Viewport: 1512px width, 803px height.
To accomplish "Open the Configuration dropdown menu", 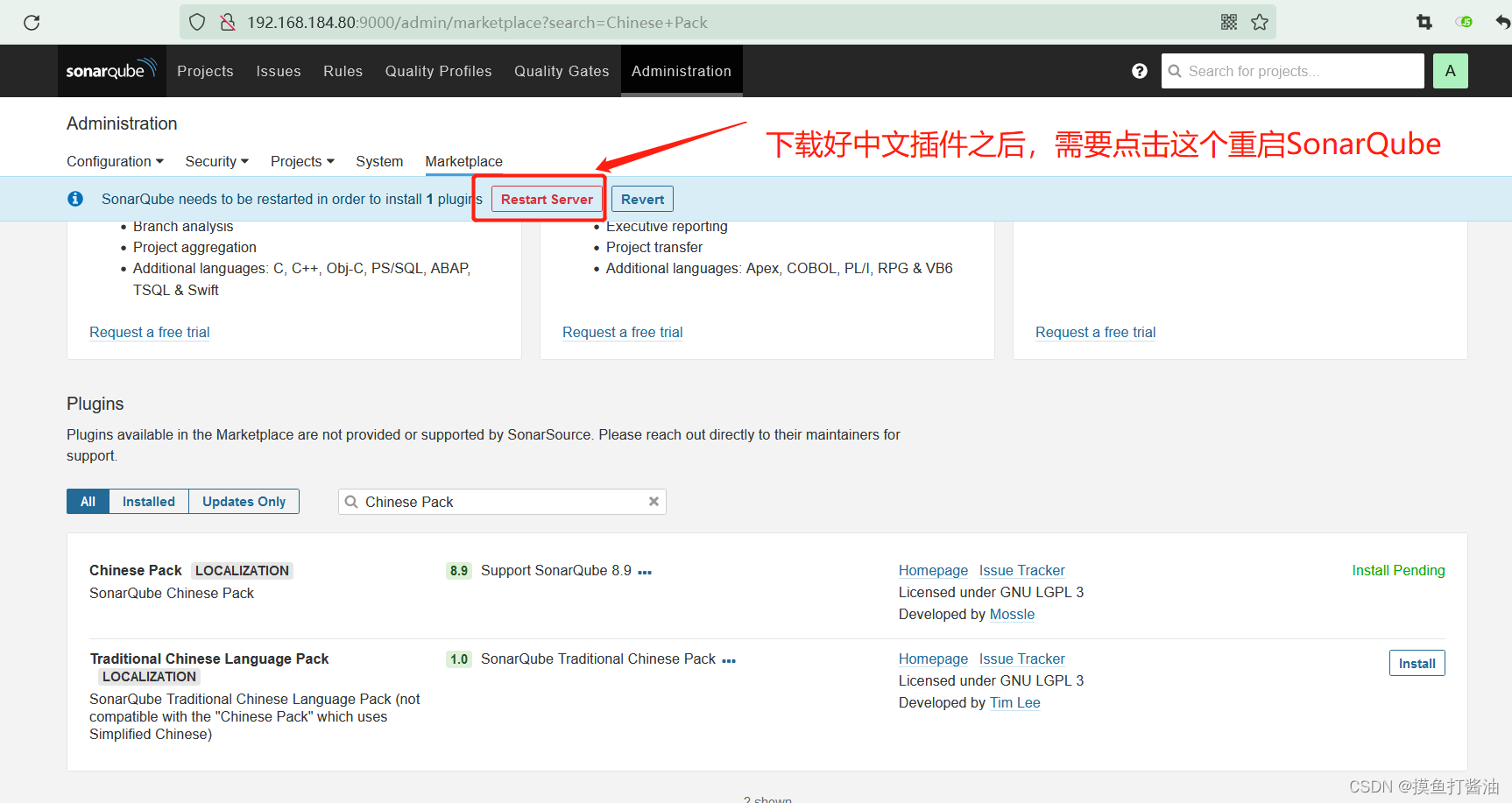I will [115, 161].
